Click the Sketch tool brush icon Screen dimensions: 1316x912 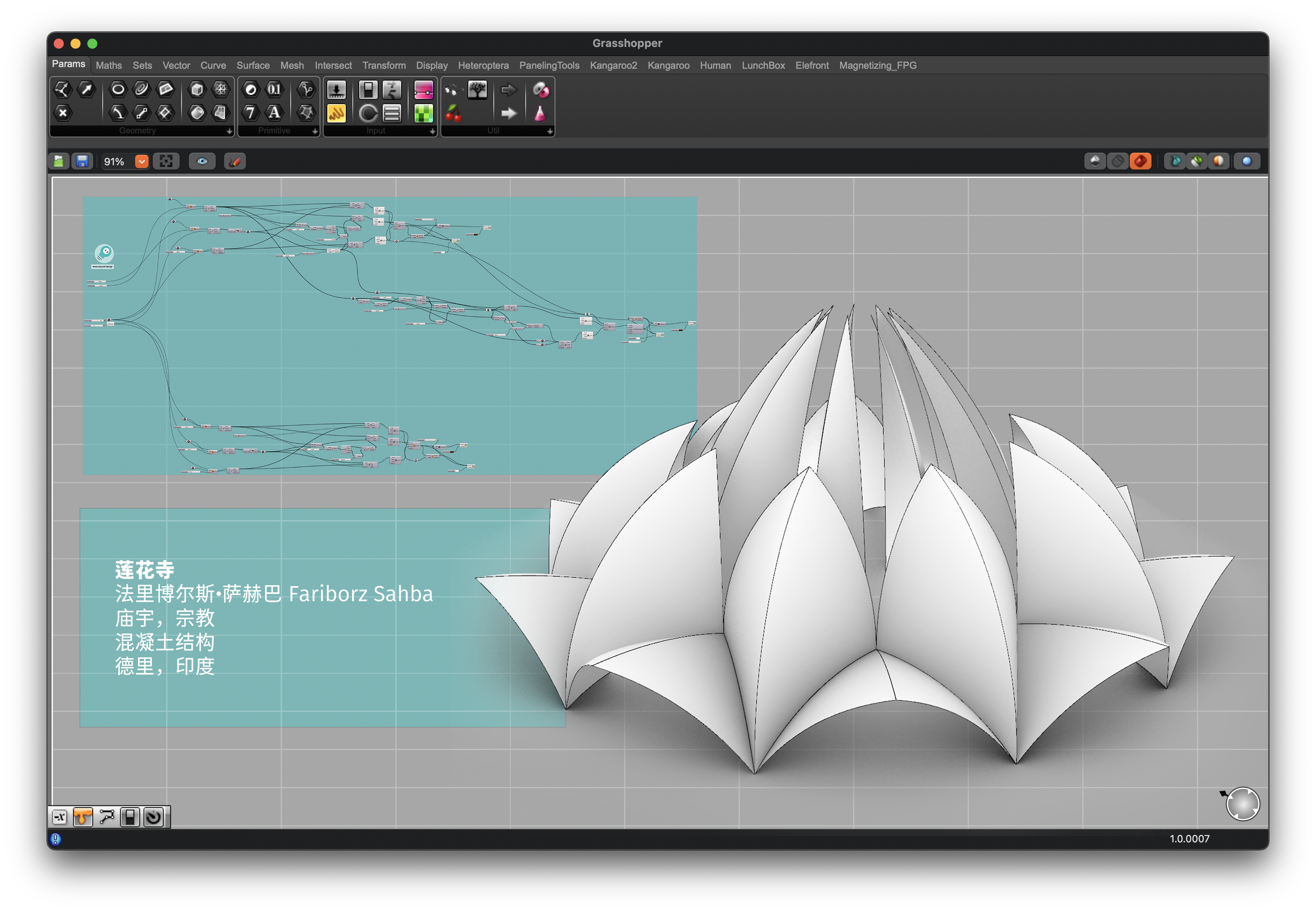[x=235, y=161]
